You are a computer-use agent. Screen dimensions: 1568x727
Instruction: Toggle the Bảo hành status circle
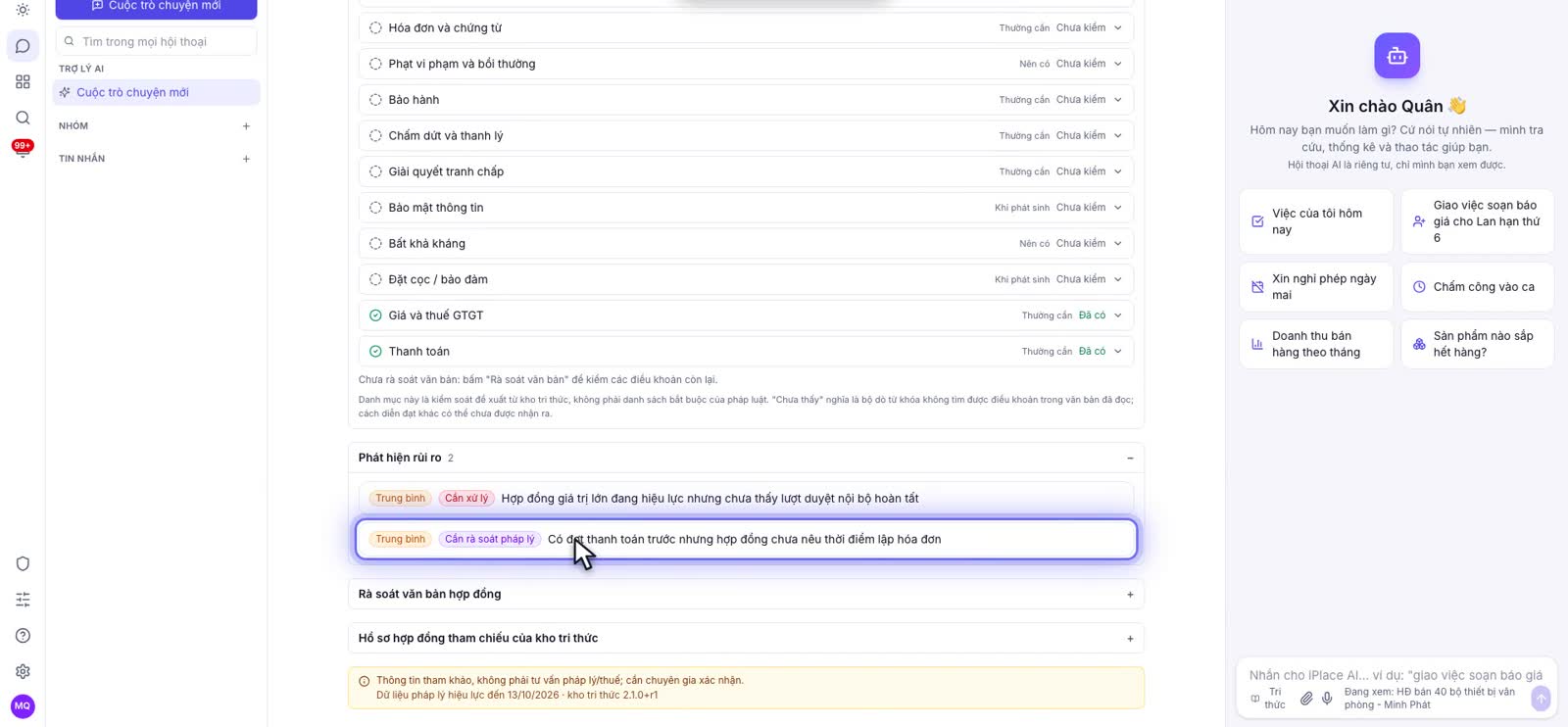click(x=375, y=100)
